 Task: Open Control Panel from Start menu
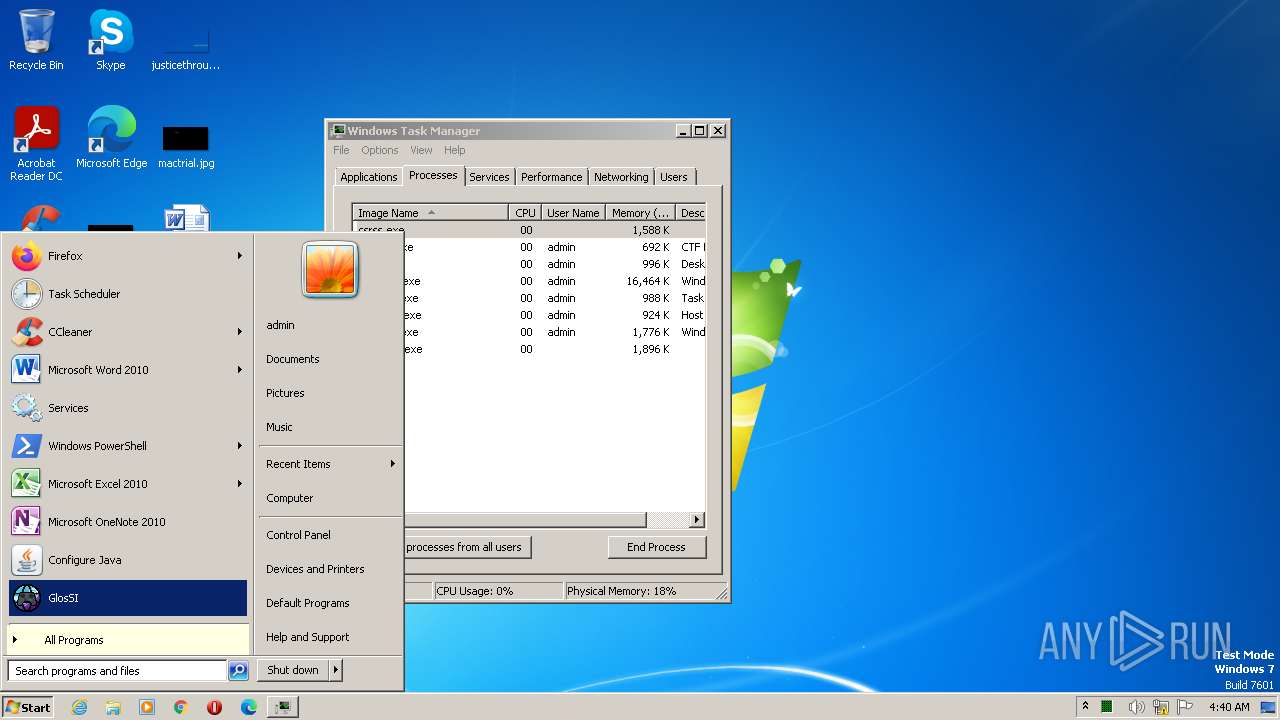(x=330, y=535)
